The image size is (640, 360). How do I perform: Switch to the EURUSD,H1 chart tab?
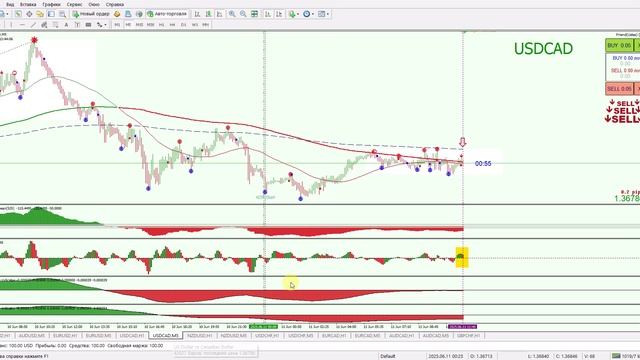tap(65, 336)
